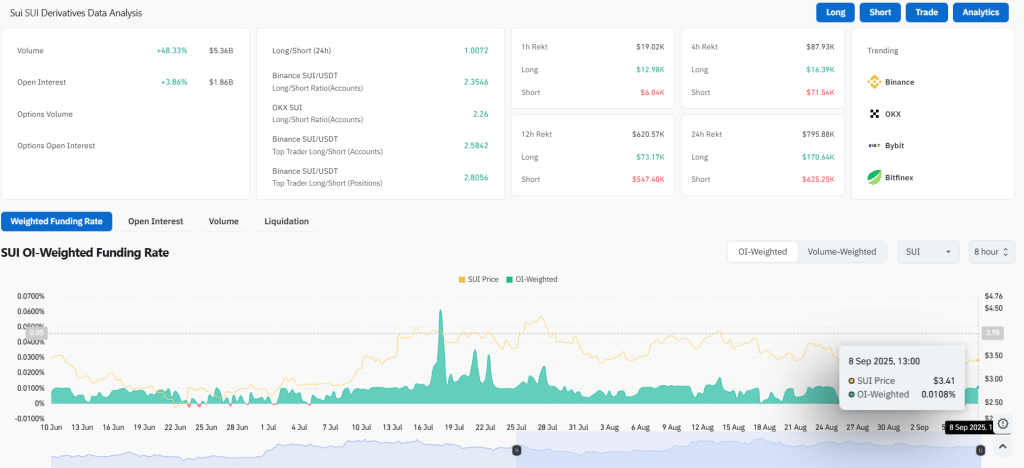This screenshot has width=1024, height=468.
Task: Open the Open Interest tab
Action: [155, 221]
